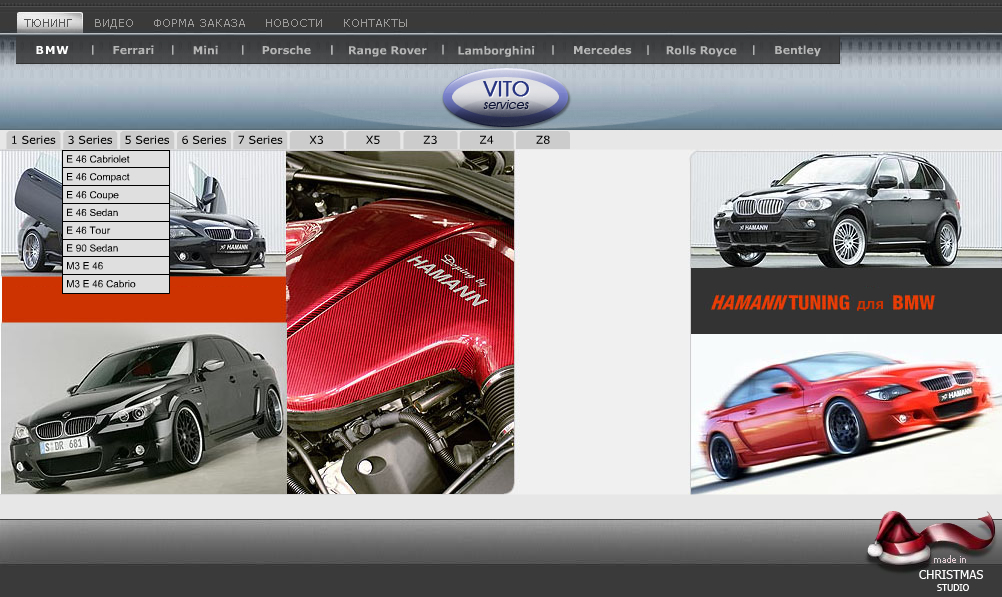Open the ТЮНИНГ tab

(49, 22)
